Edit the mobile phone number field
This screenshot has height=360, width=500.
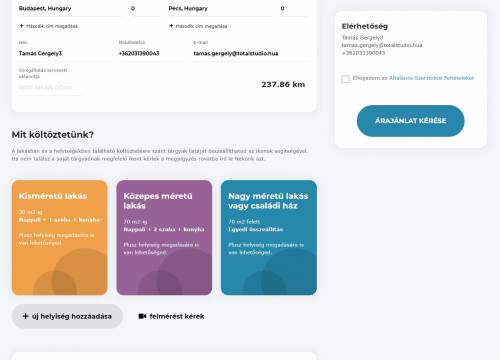pos(151,53)
